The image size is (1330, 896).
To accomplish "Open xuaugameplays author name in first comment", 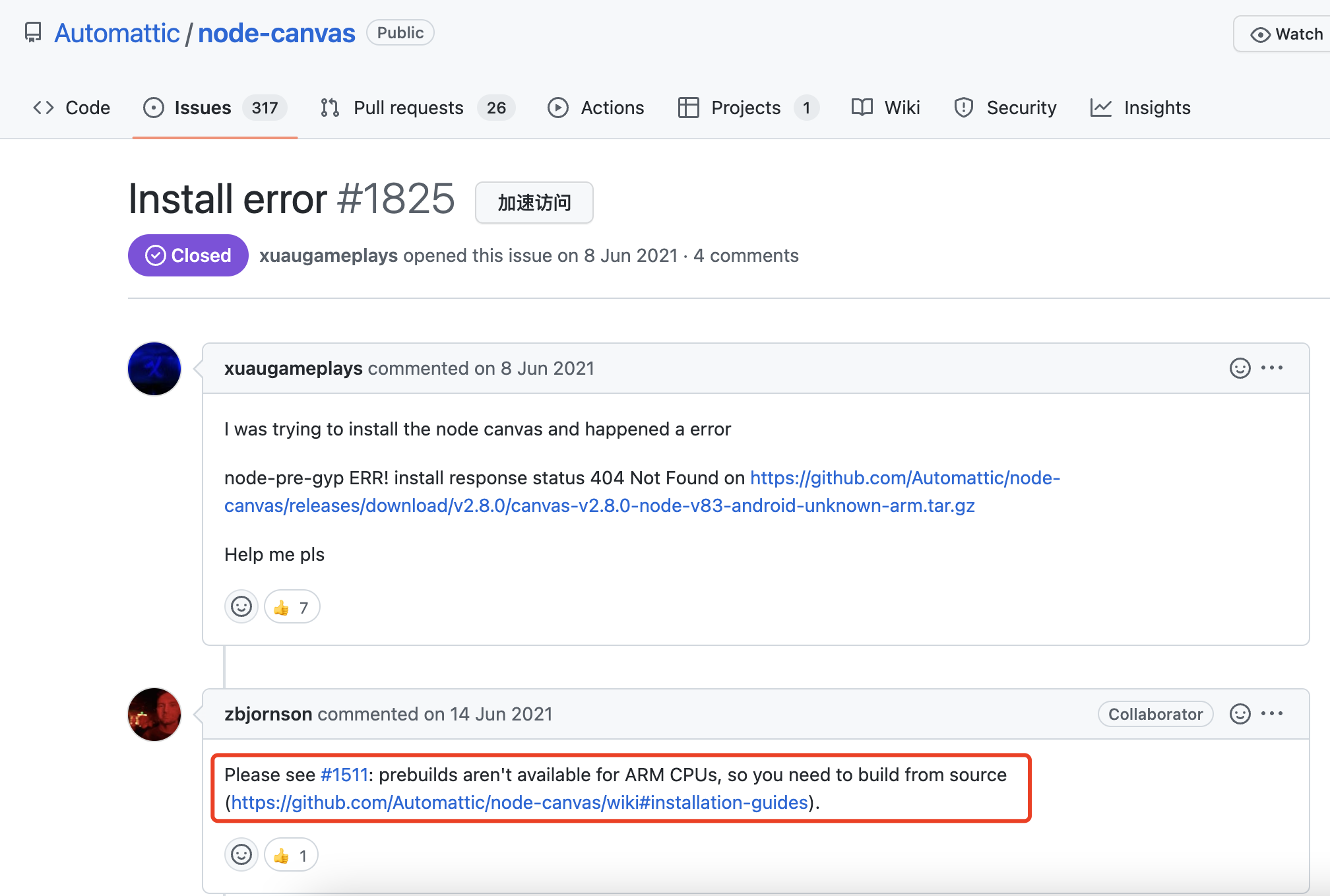I will [x=293, y=368].
